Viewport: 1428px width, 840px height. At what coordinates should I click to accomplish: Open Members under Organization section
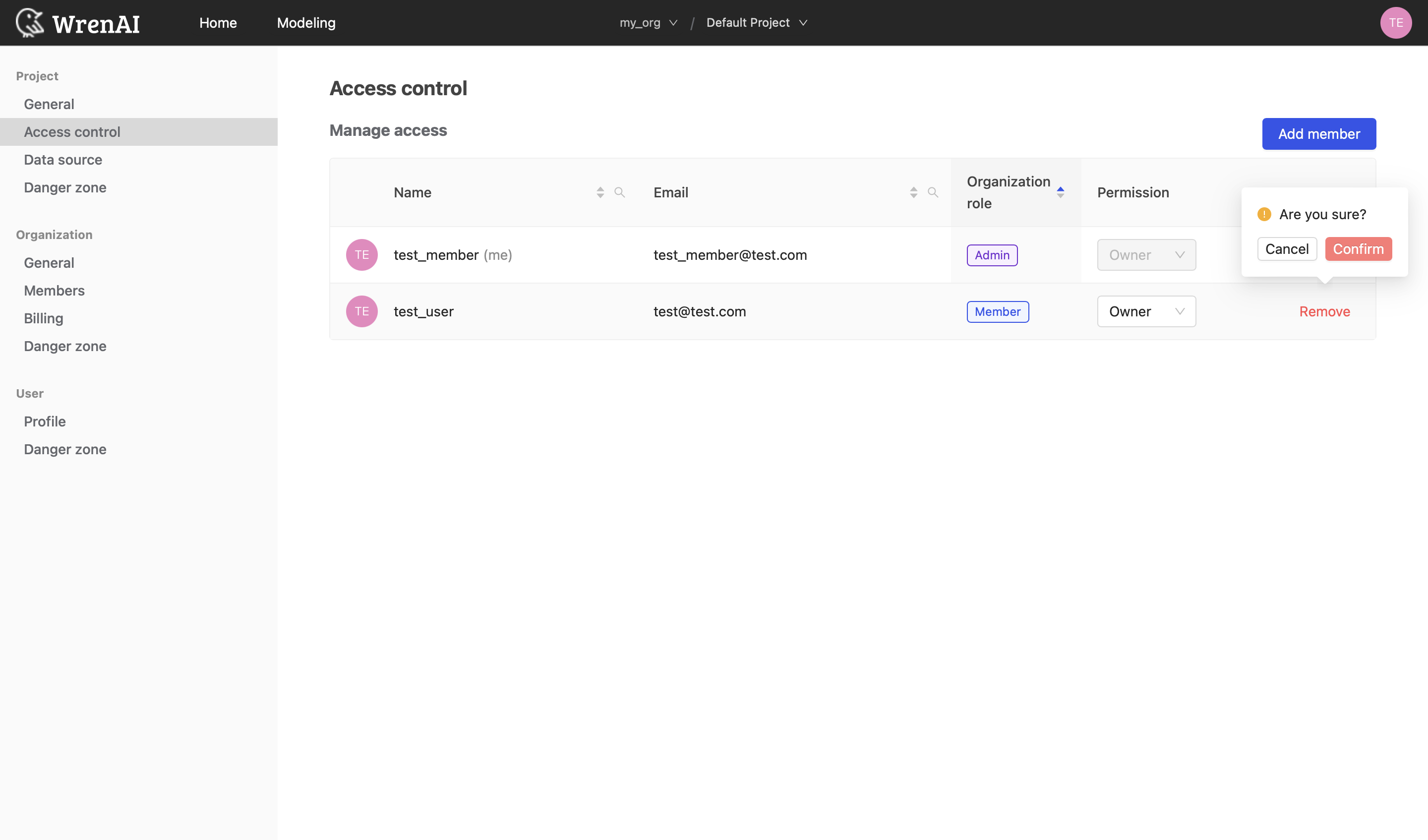54,290
